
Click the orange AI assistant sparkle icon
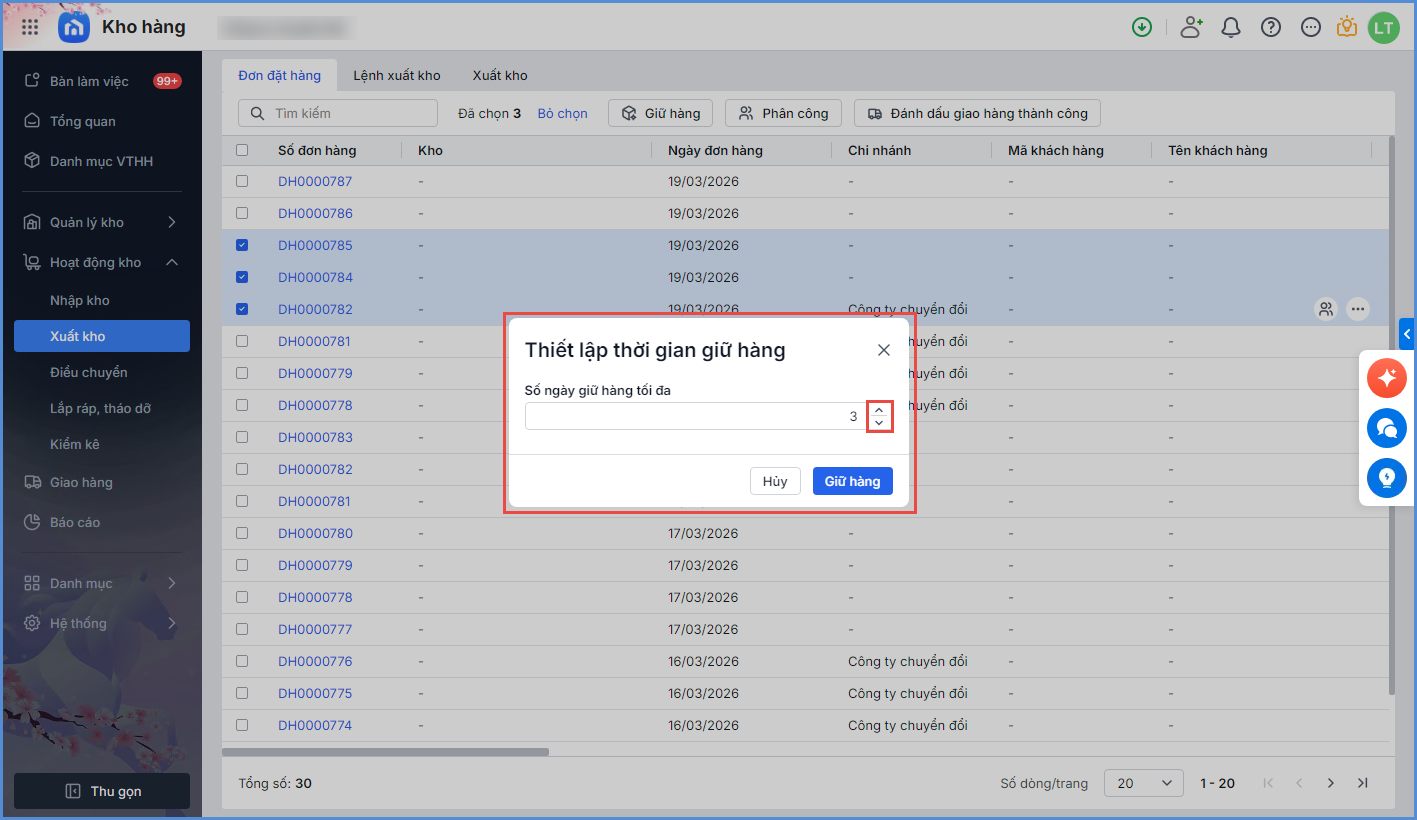(x=1386, y=378)
